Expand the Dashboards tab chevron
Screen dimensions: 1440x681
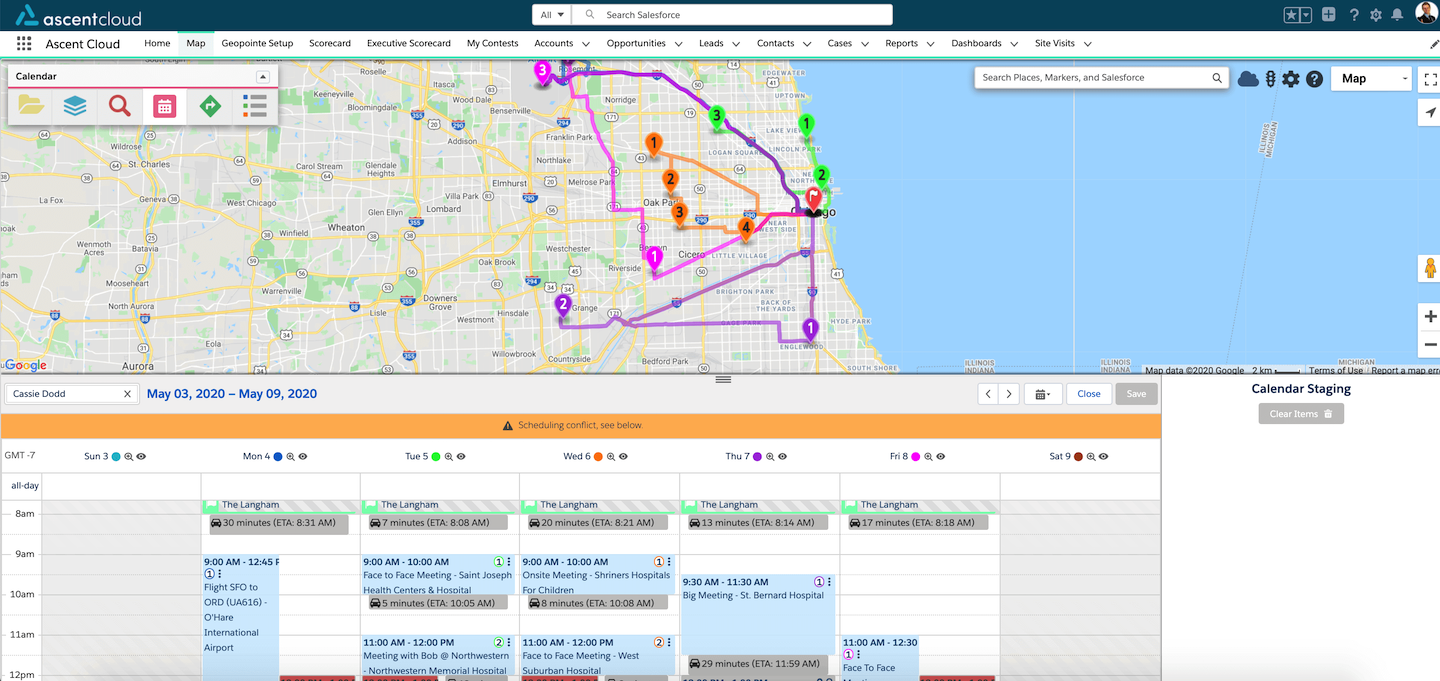(x=1014, y=44)
